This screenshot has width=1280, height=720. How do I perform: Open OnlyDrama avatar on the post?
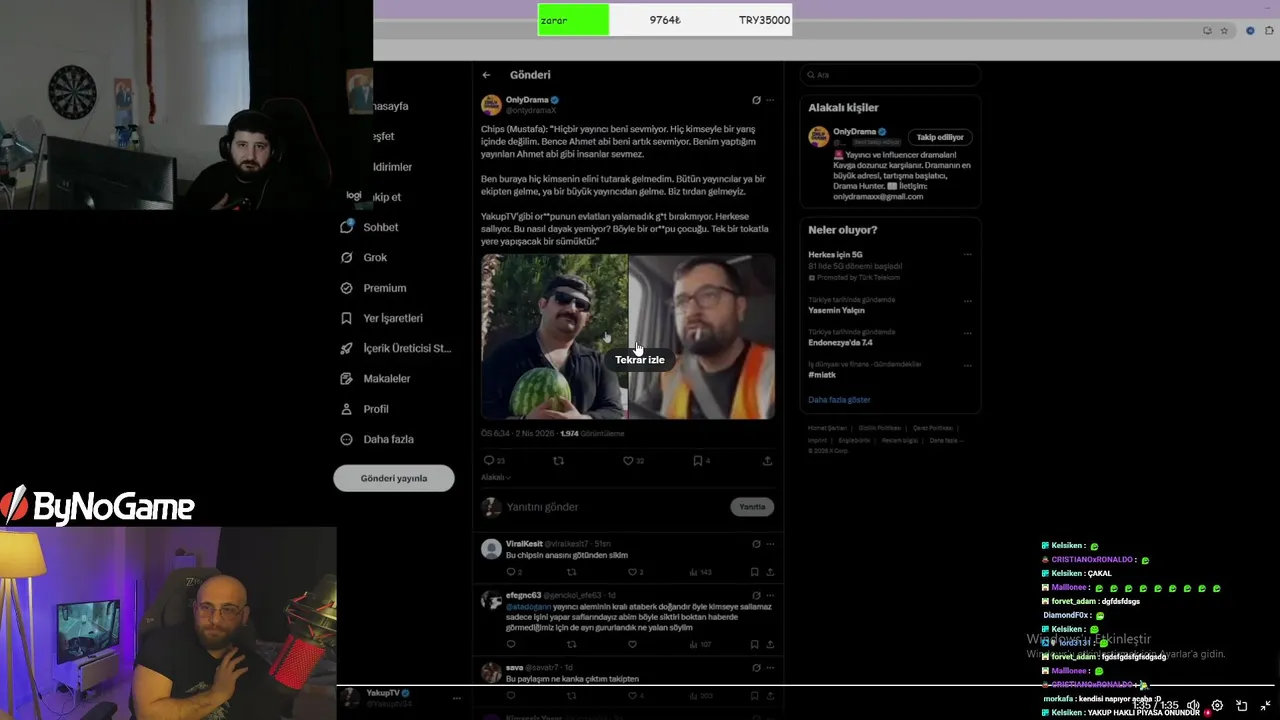point(491,105)
